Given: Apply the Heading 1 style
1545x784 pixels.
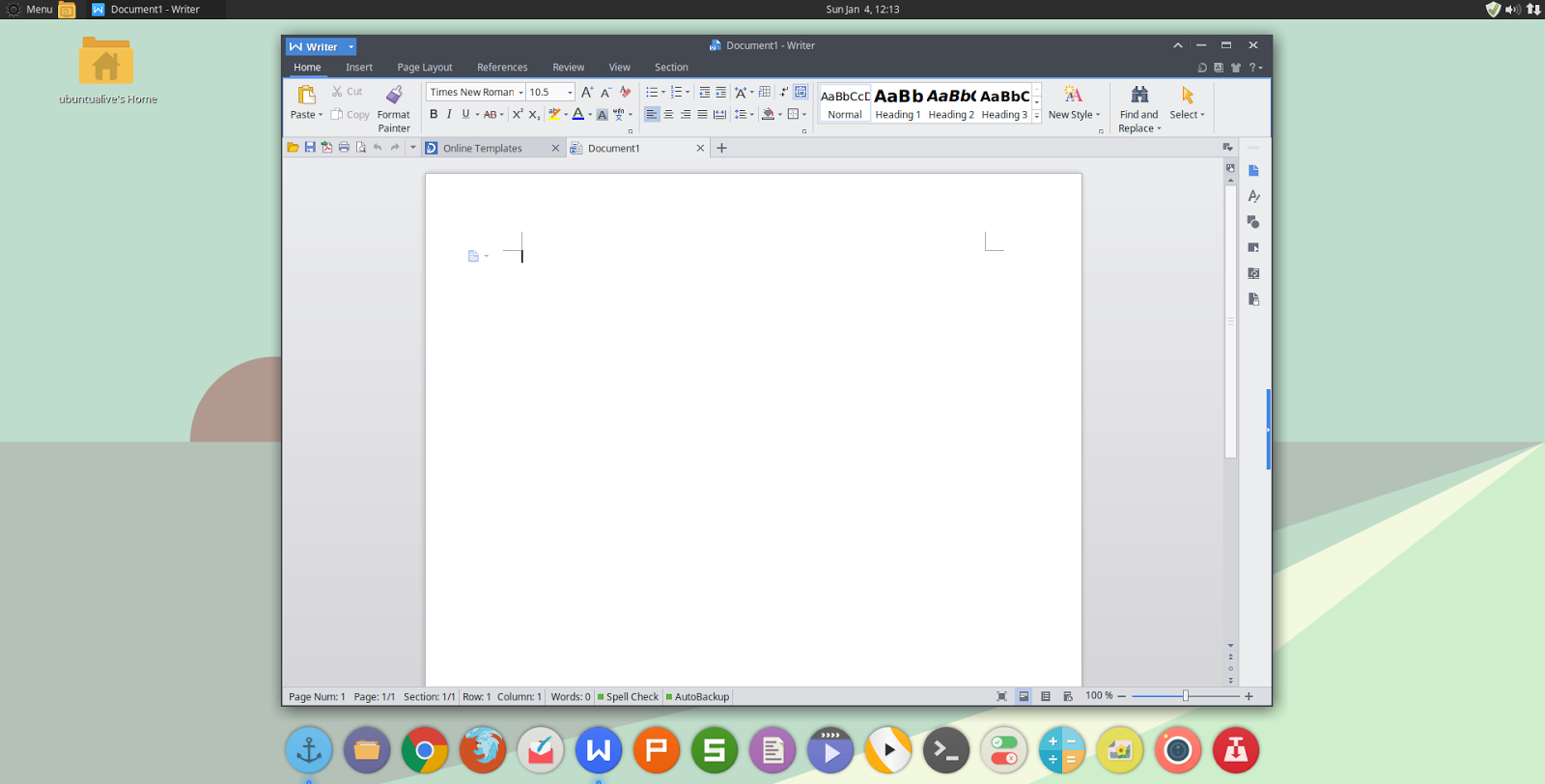Looking at the screenshot, I should pyautogui.click(x=898, y=103).
